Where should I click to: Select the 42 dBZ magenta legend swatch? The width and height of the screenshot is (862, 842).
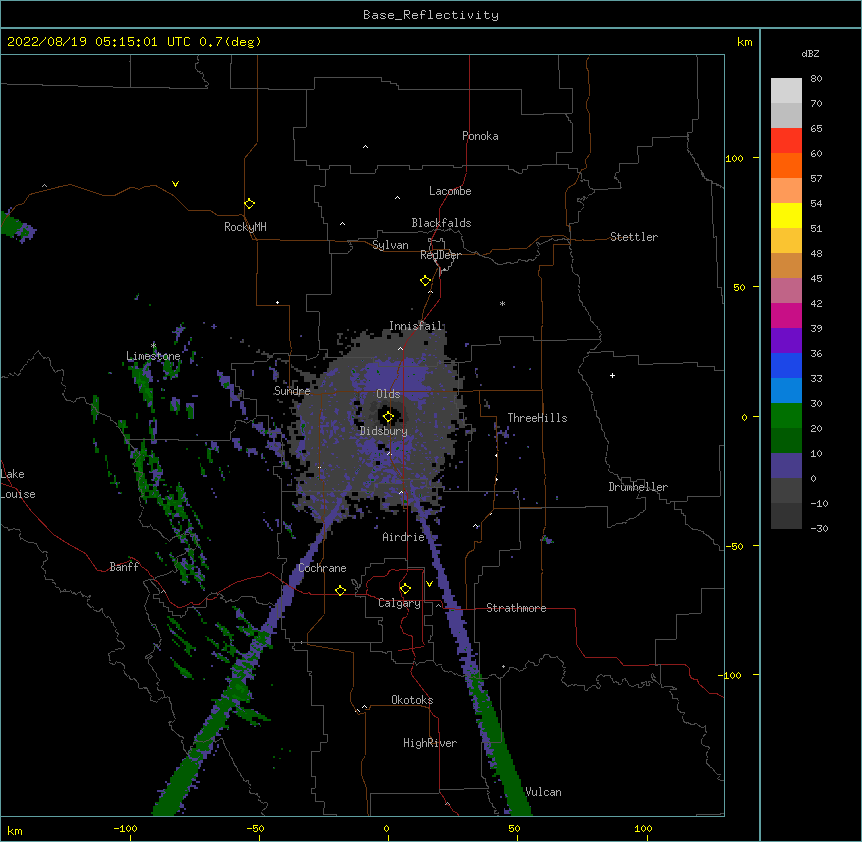pyautogui.click(x=786, y=315)
